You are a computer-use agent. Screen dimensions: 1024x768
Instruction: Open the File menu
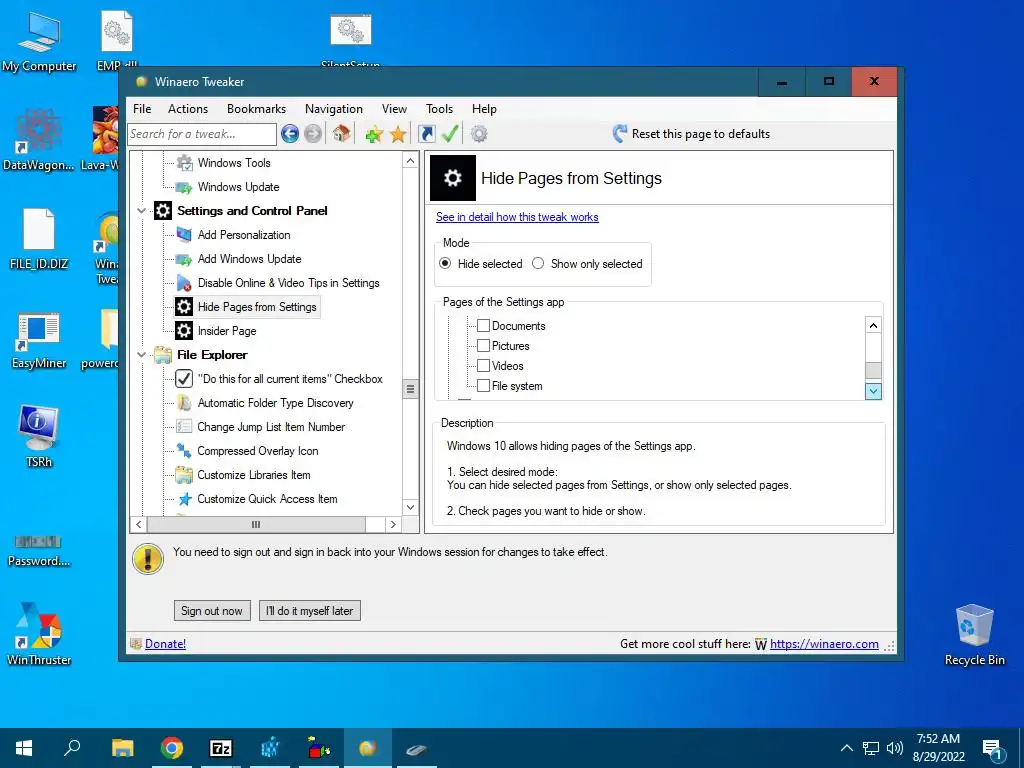click(142, 109)
